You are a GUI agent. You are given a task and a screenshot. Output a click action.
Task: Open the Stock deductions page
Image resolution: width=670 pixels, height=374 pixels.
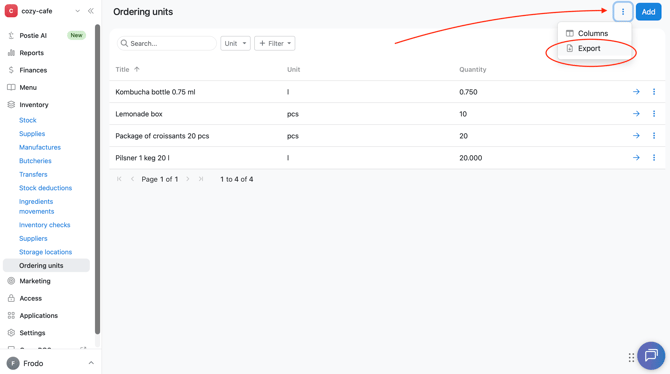point(45,188)
